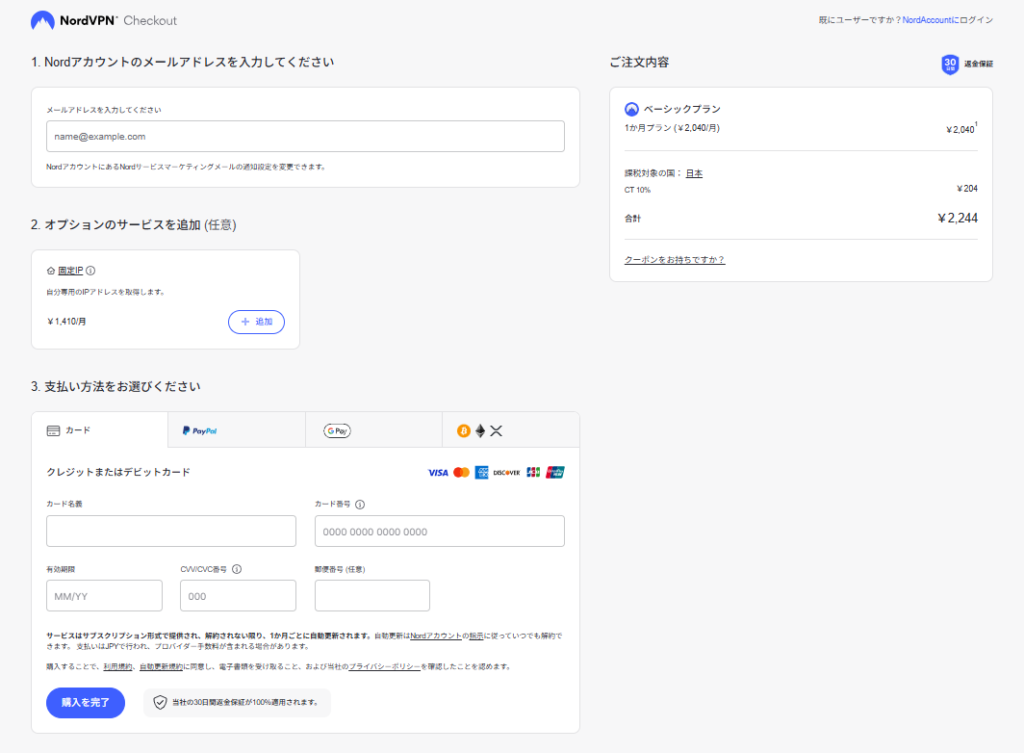
Task: Click the Visa card brand icon
Action: pos(436,471)
